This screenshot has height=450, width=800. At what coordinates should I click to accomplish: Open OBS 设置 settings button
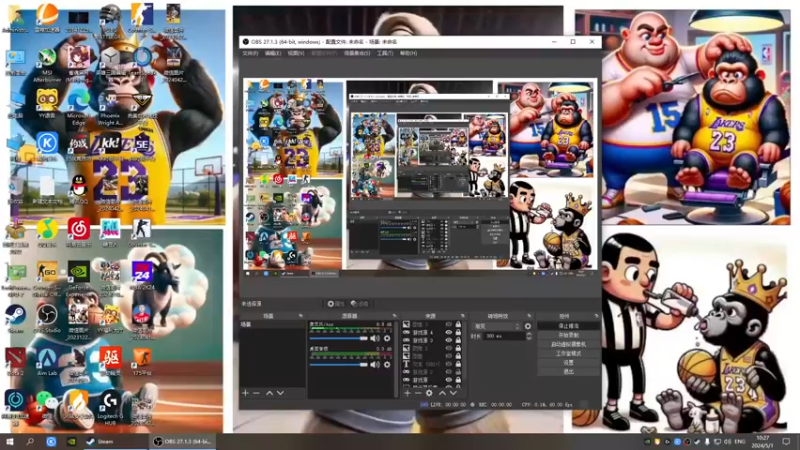coord(568,362)
